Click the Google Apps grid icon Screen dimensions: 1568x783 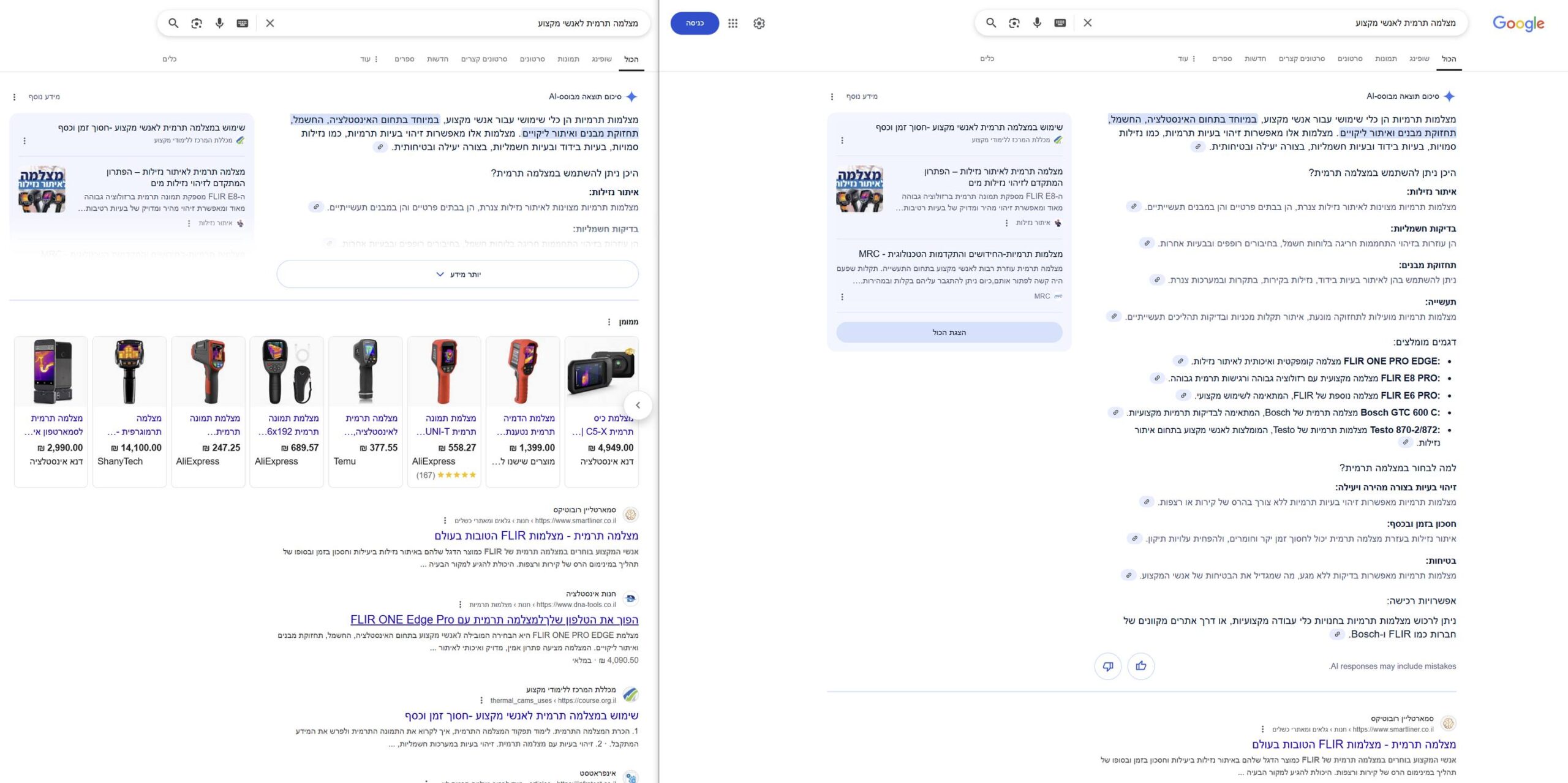tap(733, 23)
